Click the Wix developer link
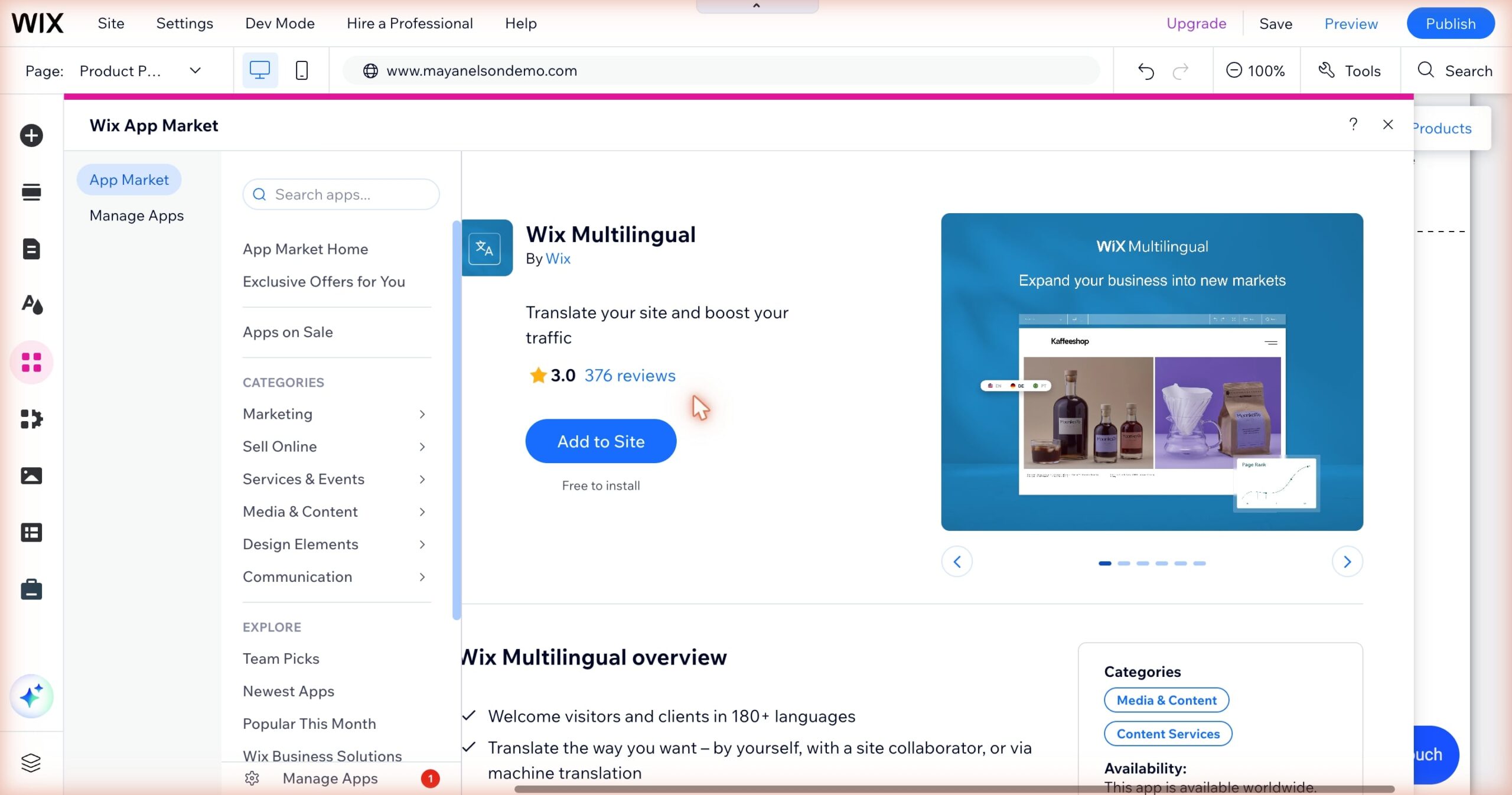Viewport: 1512px width, 795px height. point(558,258)
